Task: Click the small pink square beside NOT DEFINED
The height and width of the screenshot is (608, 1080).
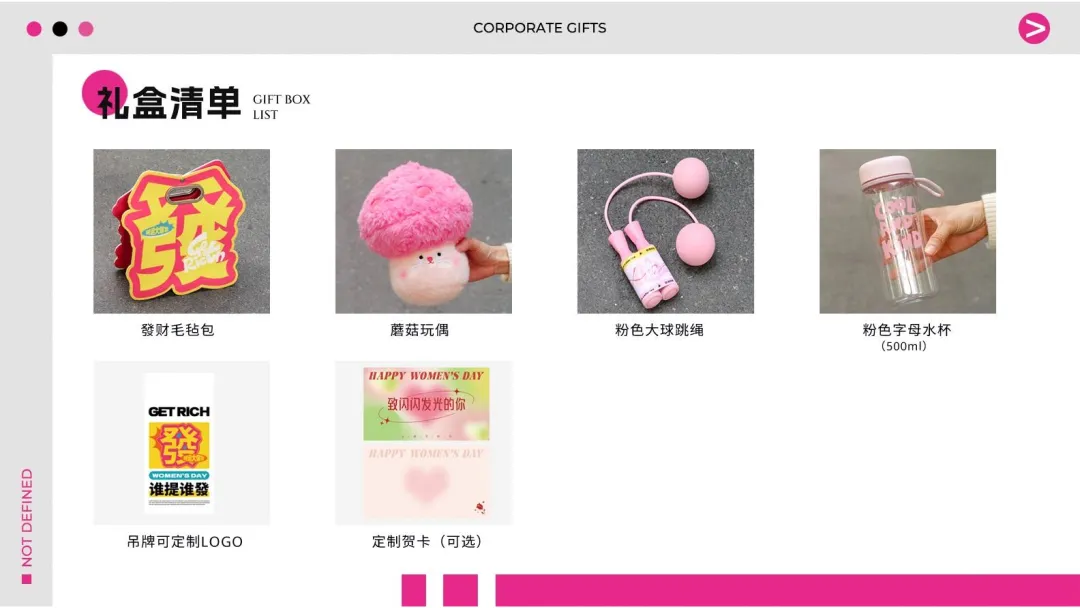Action: [27, 579]
